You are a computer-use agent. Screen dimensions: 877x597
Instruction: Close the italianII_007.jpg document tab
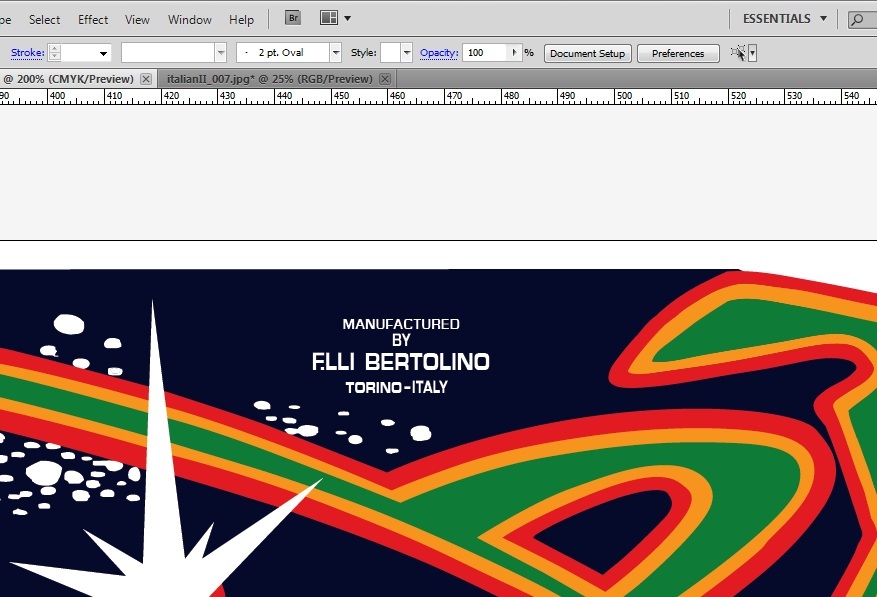(x=385, y=79)
